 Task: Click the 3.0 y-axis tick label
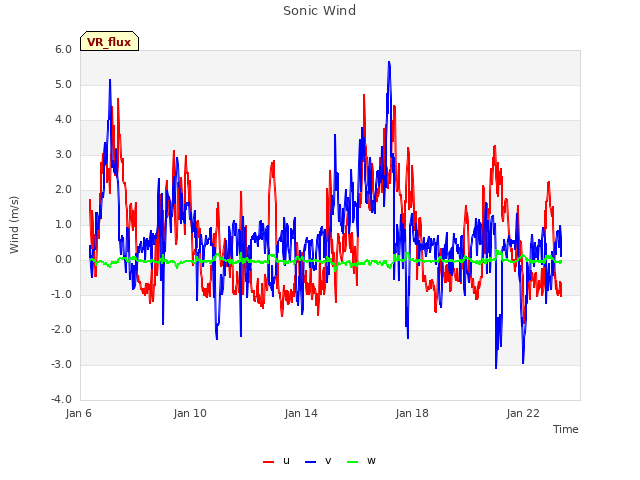pos(63,155)
